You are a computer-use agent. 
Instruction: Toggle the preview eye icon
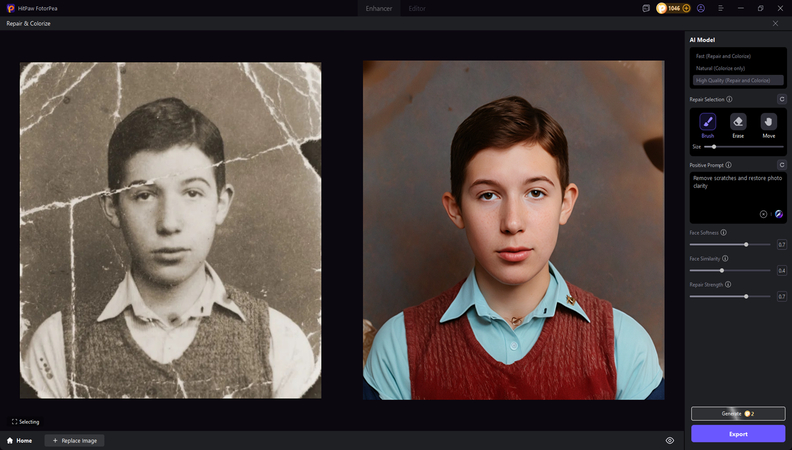click(670, 440)
